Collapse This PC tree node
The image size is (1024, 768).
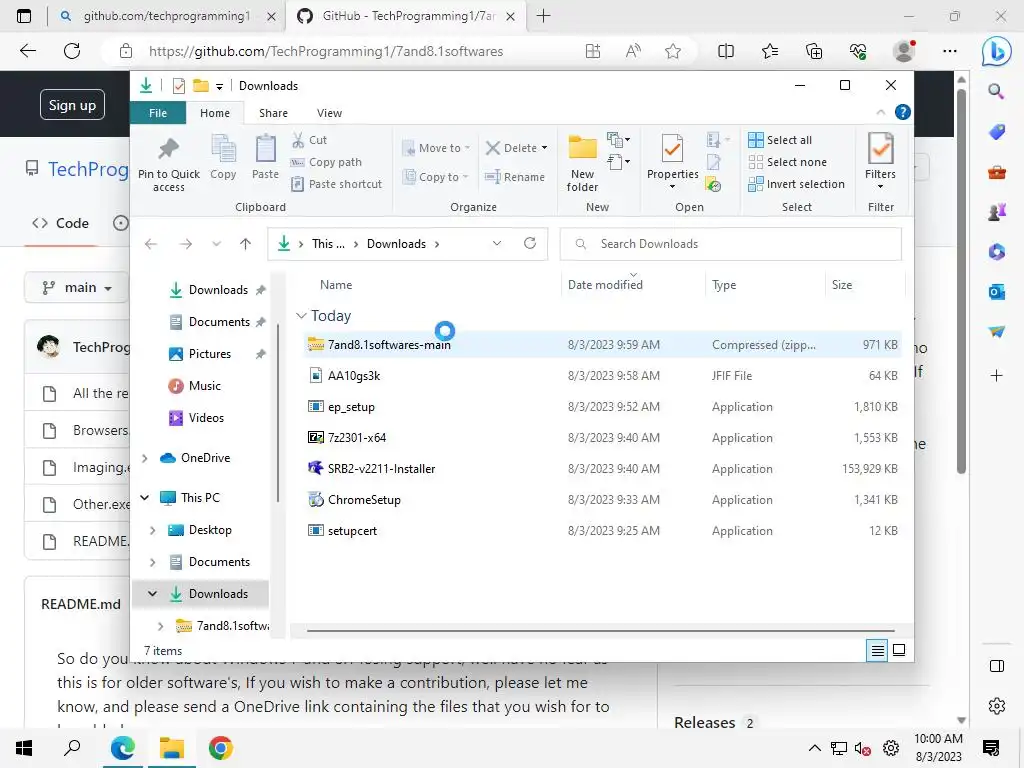[x=145, y=498]
